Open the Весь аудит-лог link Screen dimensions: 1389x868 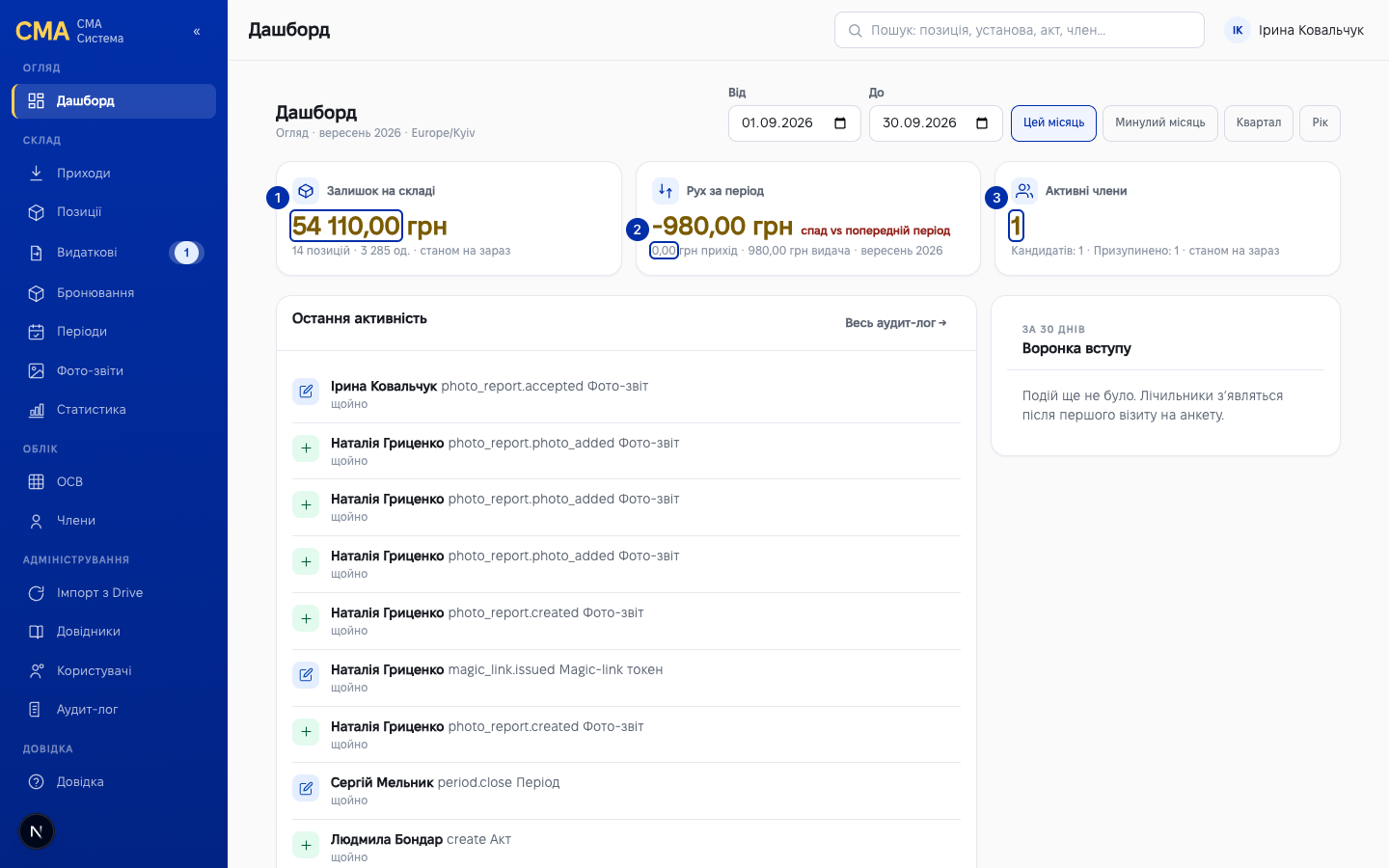(896, 323)
